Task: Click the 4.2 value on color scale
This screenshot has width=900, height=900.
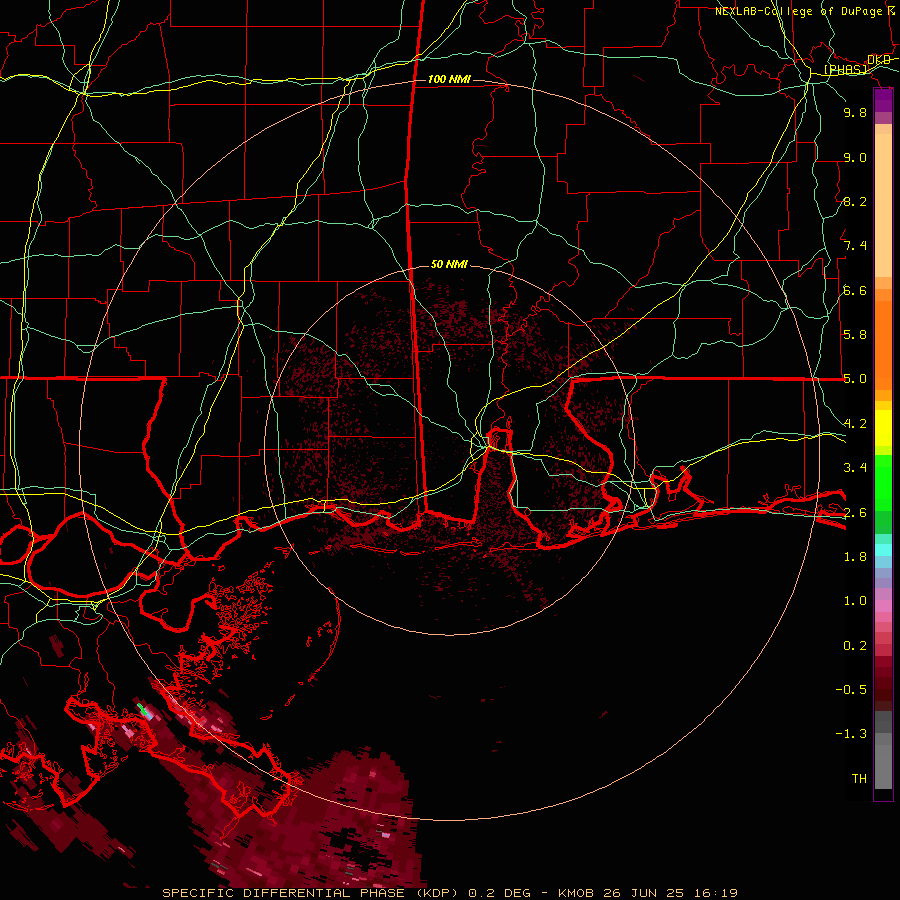Action: (855, 424)
